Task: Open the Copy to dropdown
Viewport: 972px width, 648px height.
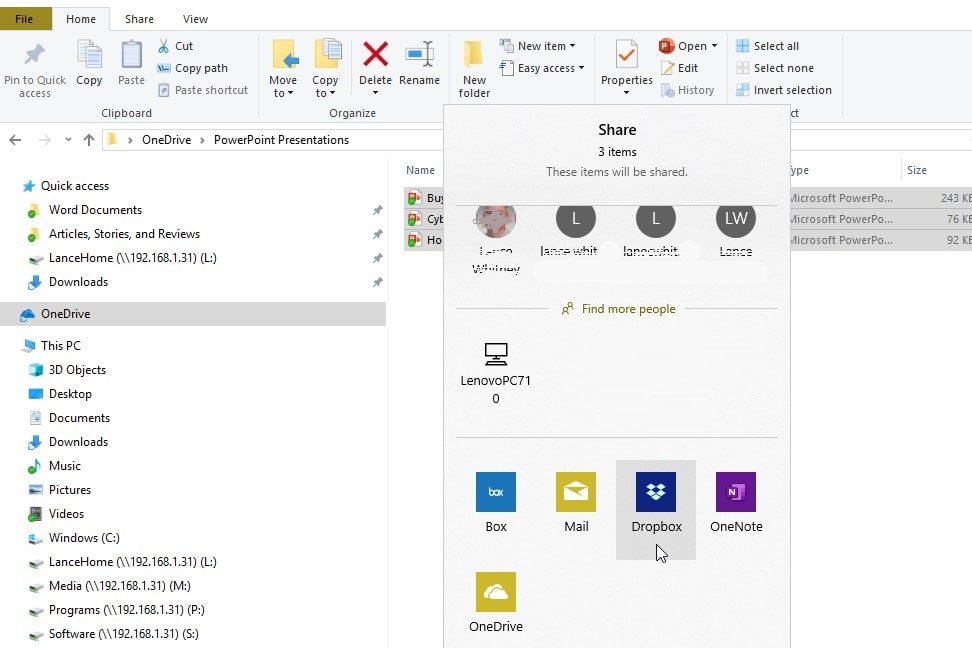Action: (x=325, y=69)
